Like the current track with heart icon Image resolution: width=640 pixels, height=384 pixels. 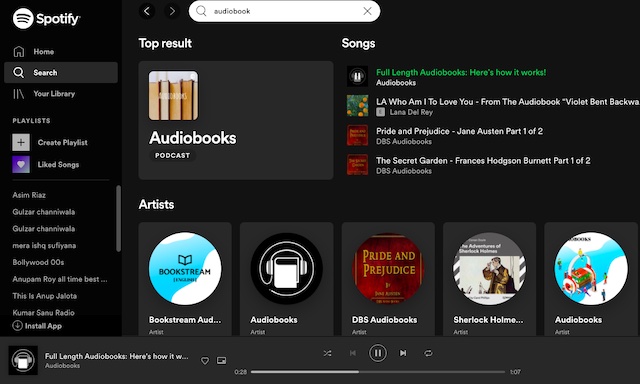(x=205, y=360)
